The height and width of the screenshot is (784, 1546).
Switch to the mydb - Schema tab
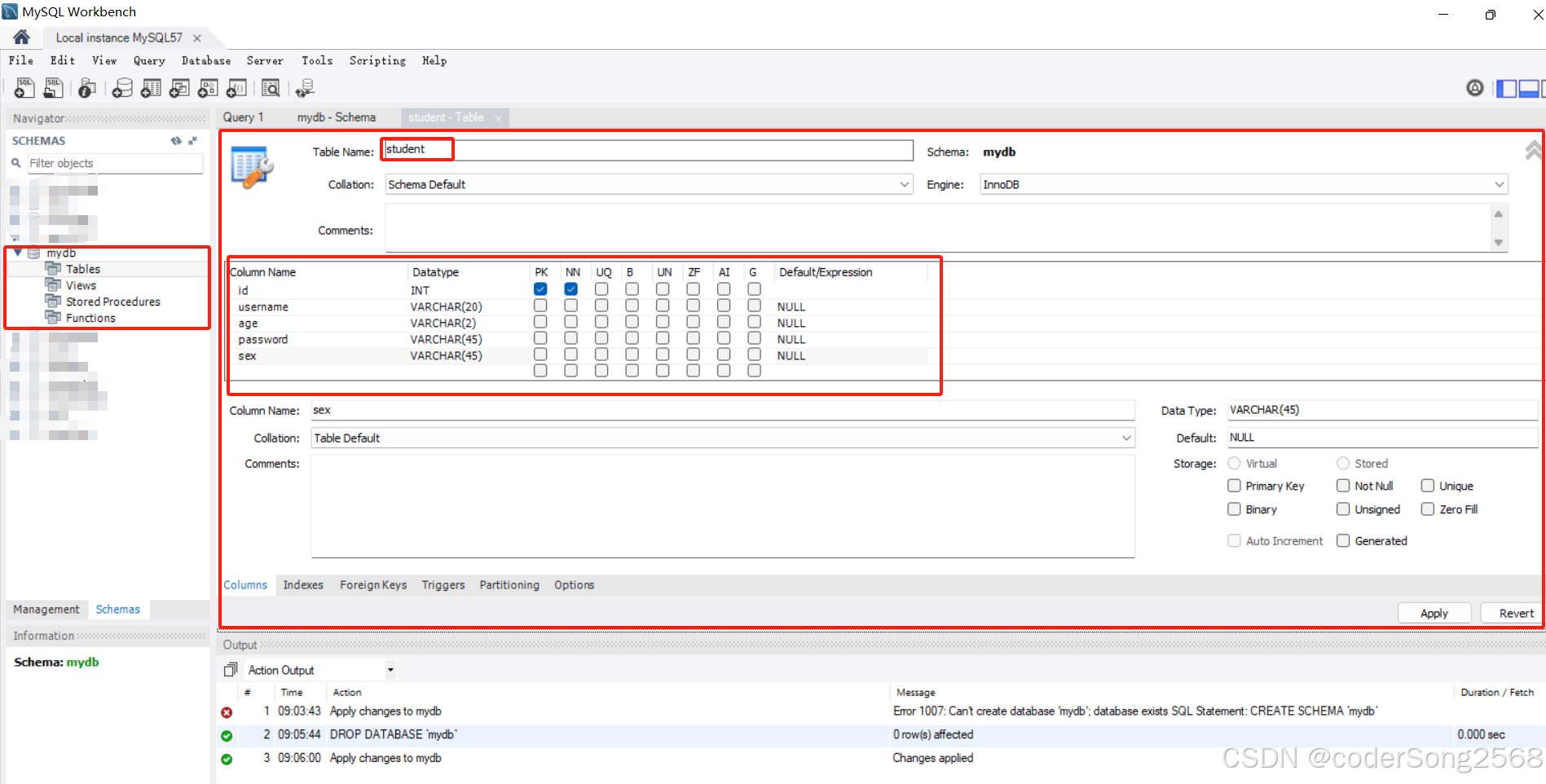pyautogui.click(x=337, y=117)
